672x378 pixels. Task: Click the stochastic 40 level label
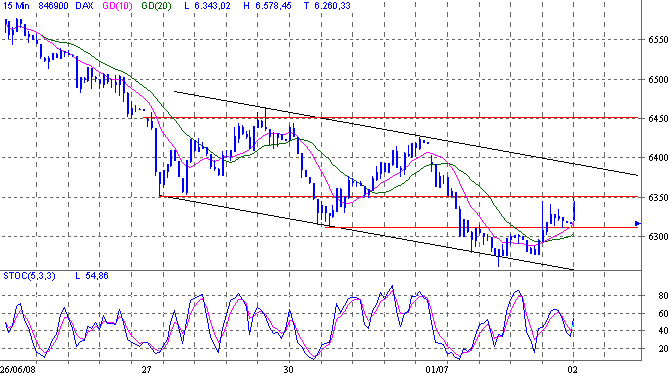pyautogui.click(x=663, y=331)
